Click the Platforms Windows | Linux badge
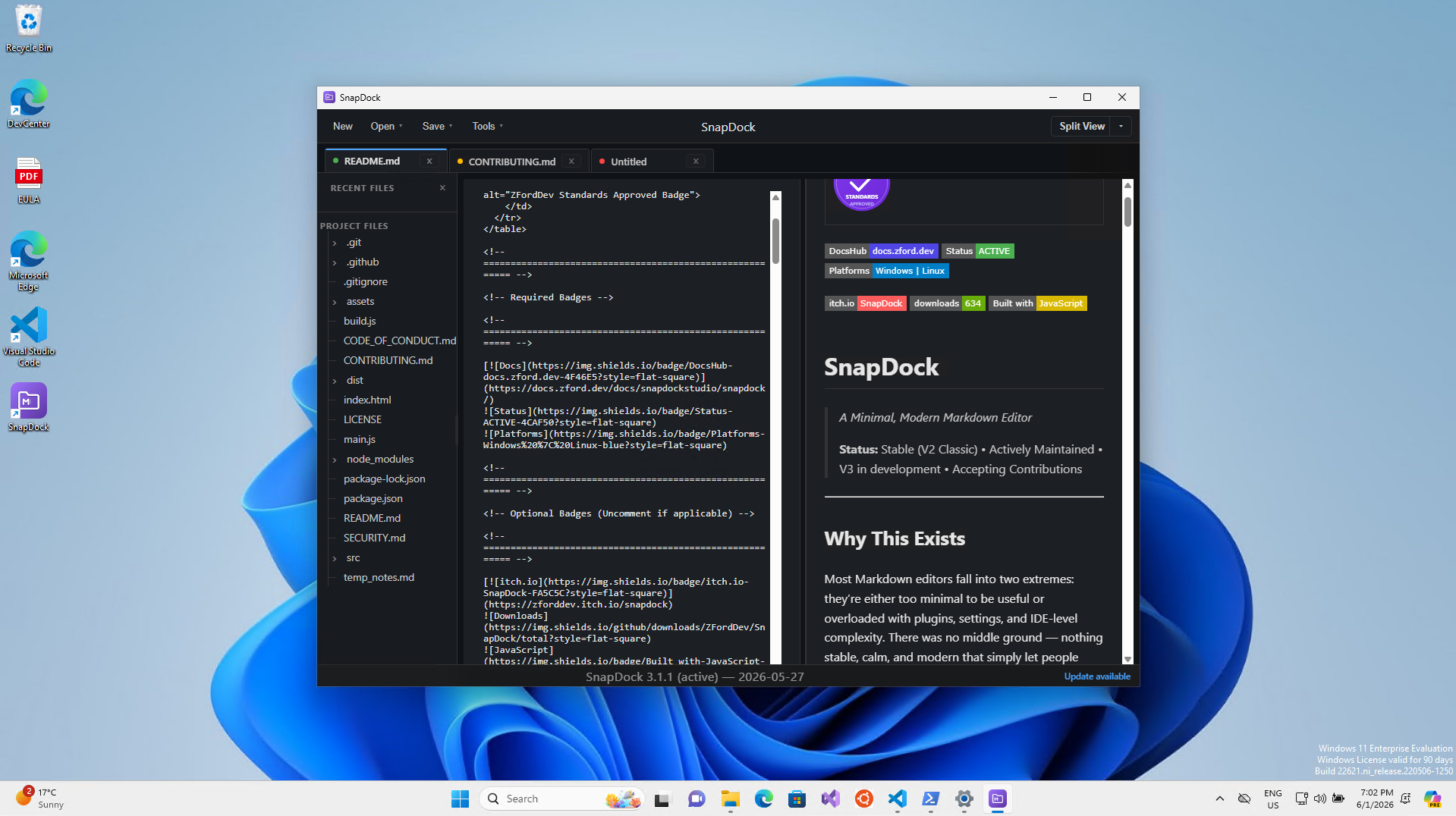 coord(886,271)
